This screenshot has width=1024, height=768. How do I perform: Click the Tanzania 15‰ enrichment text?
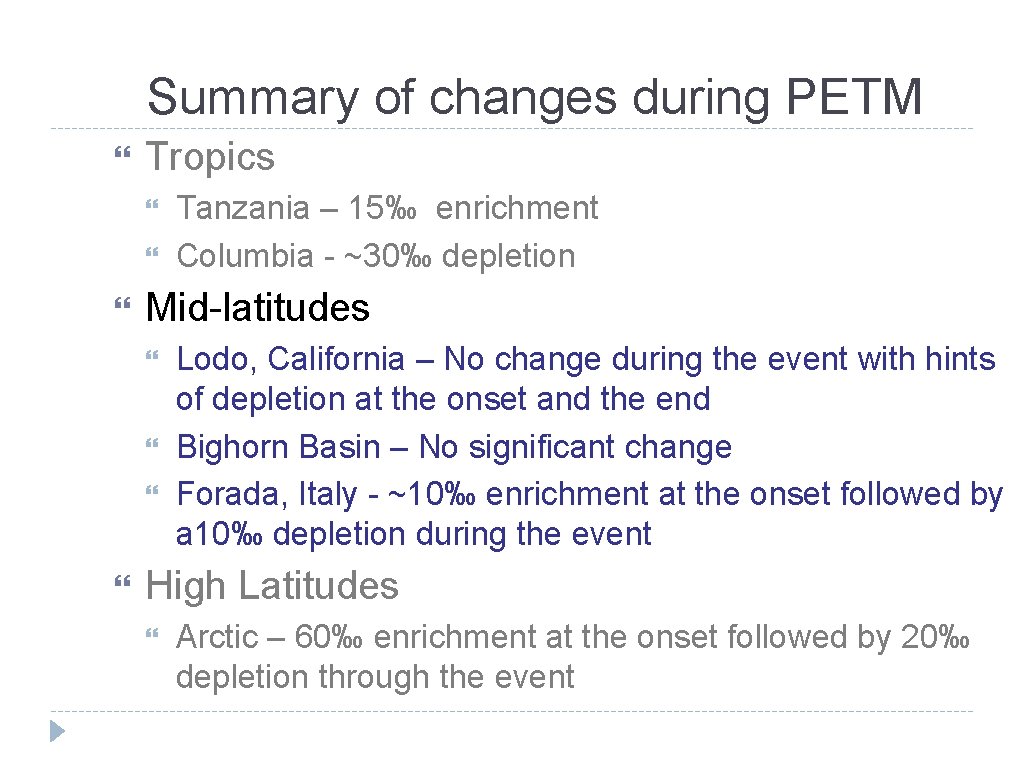click(x=387, y=208)
